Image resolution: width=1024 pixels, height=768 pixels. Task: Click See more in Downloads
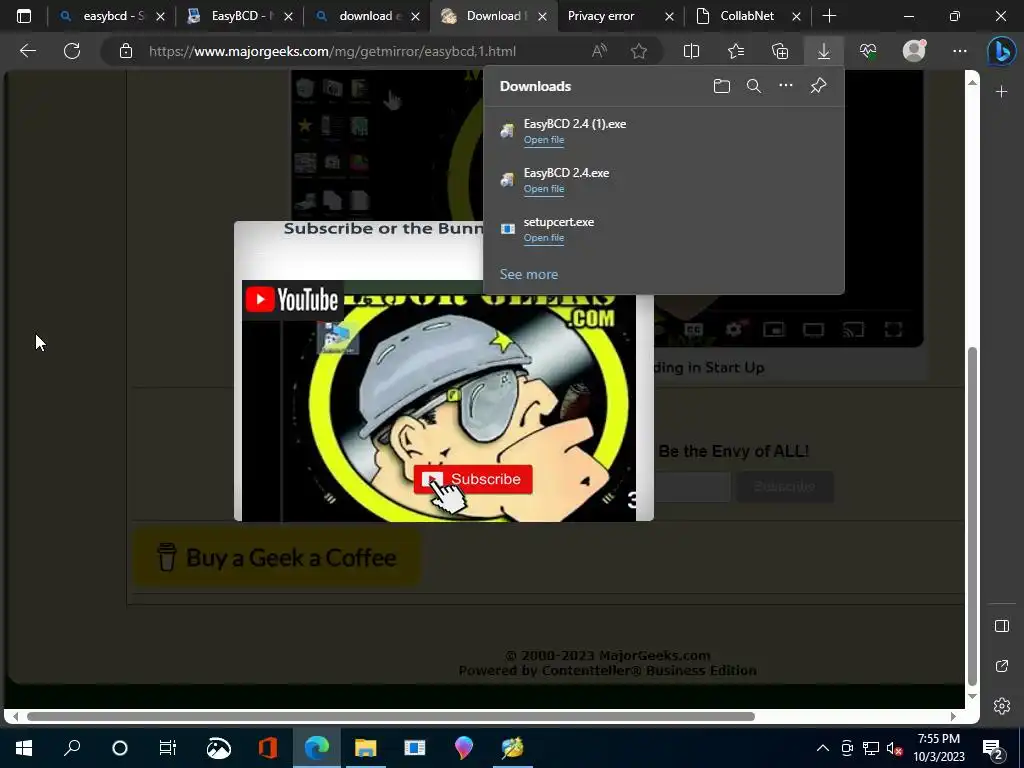[x=528, y=274]
